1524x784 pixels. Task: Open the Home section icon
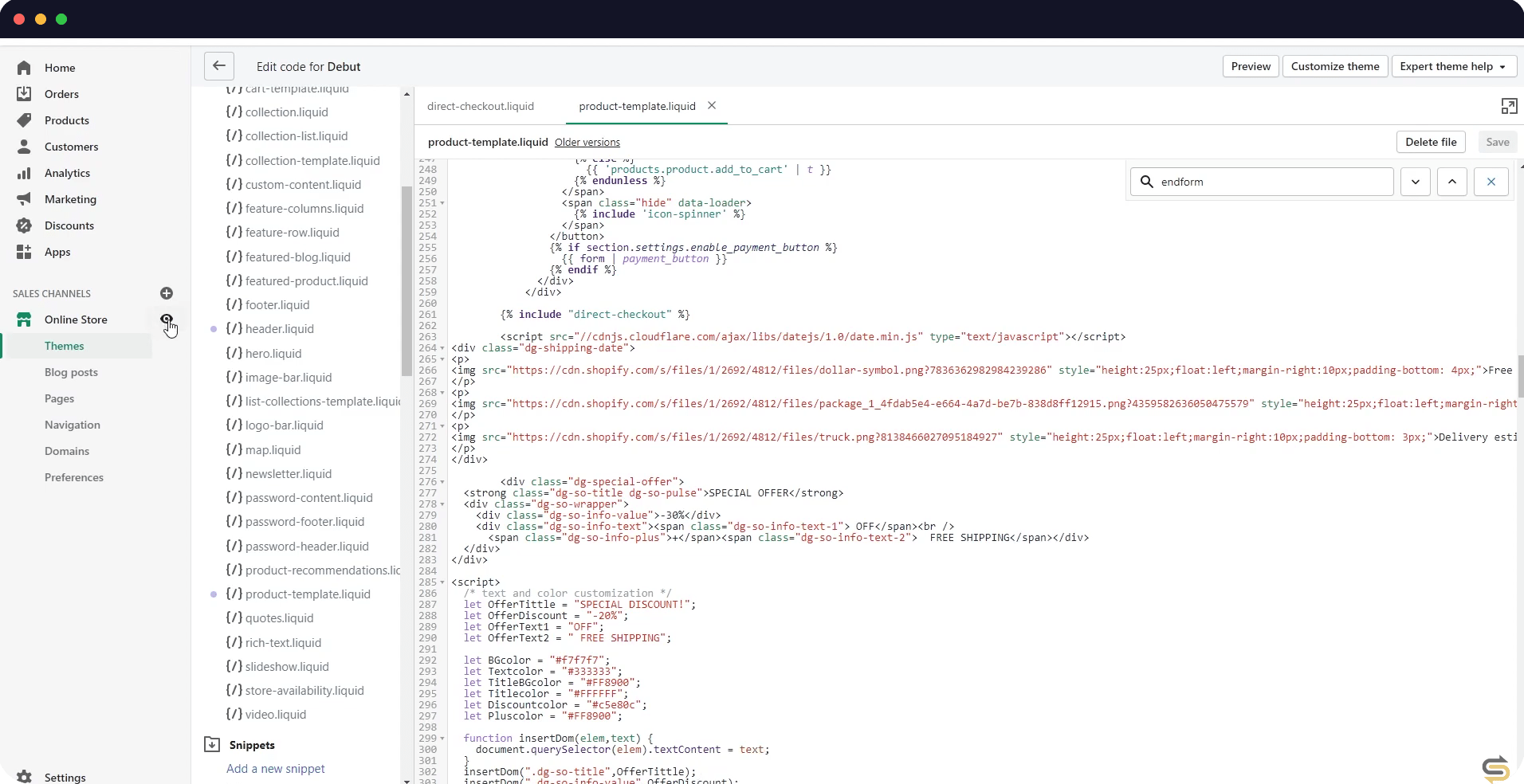pyautogui.click(x=24, y=68)
